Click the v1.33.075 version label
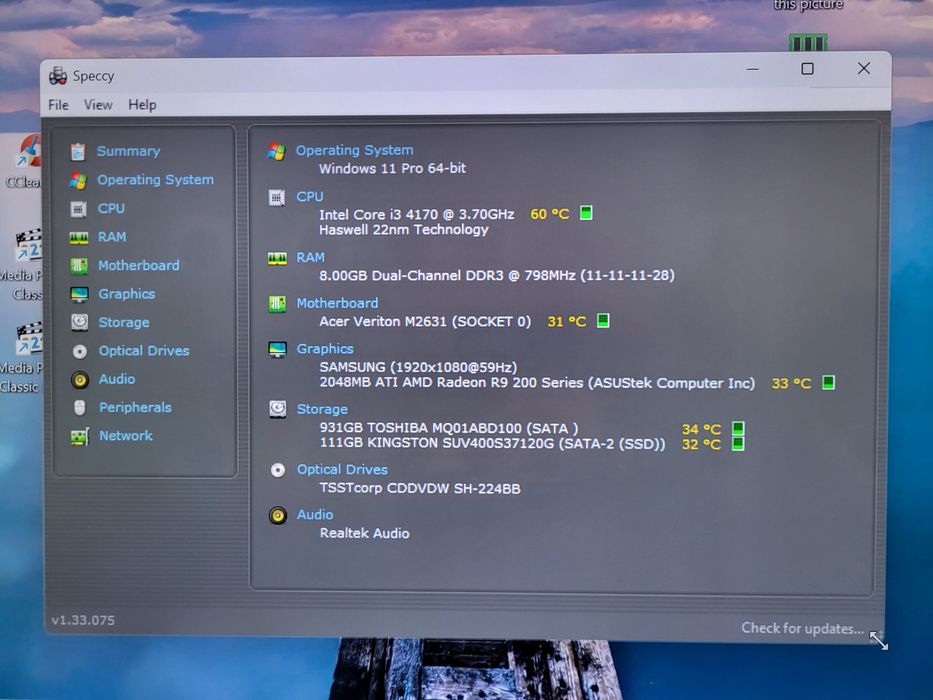Screen dimensions: 933x700 (x=83, y=620)
